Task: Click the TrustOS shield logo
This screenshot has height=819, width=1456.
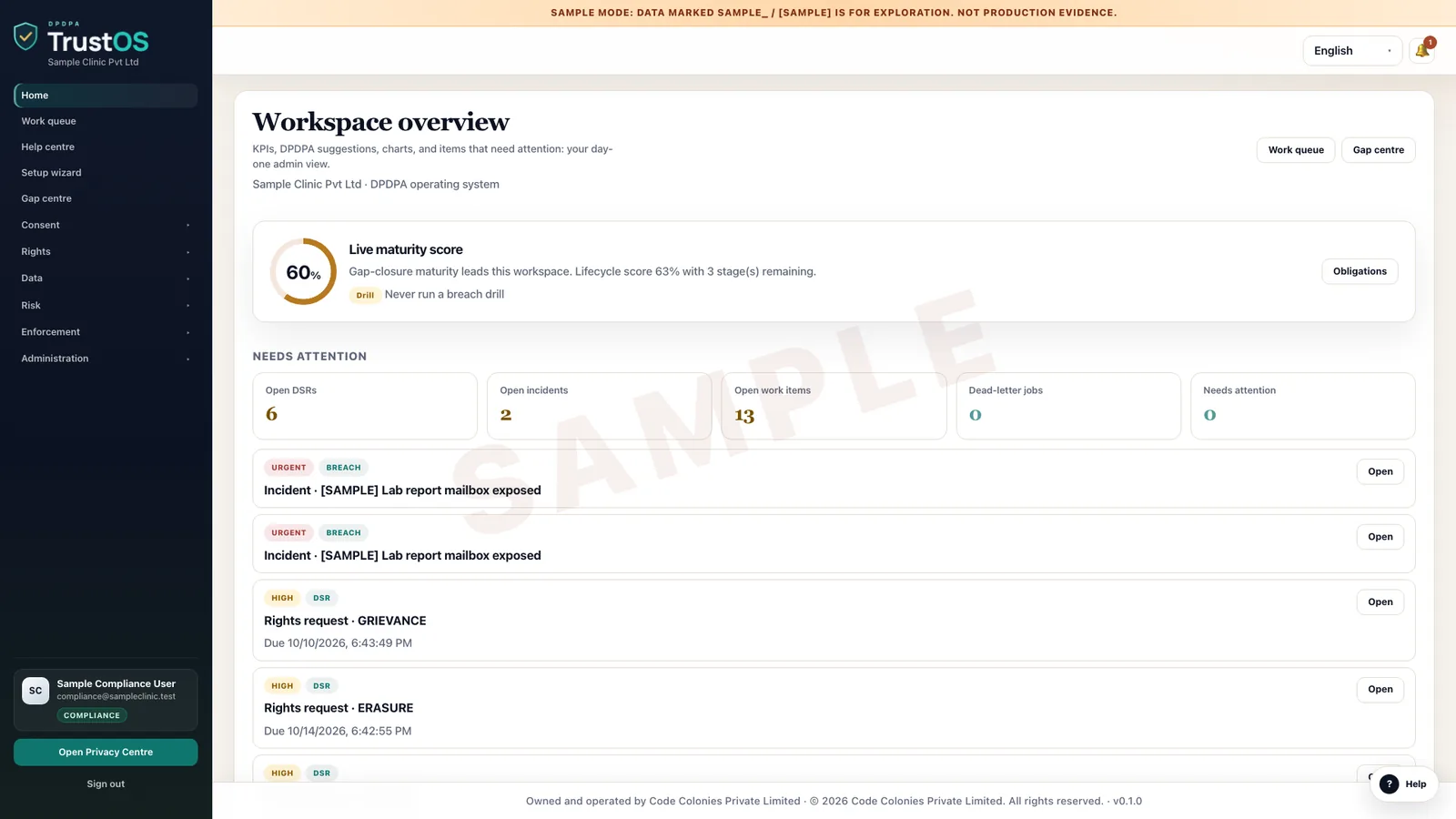Action: pos(25,36)
